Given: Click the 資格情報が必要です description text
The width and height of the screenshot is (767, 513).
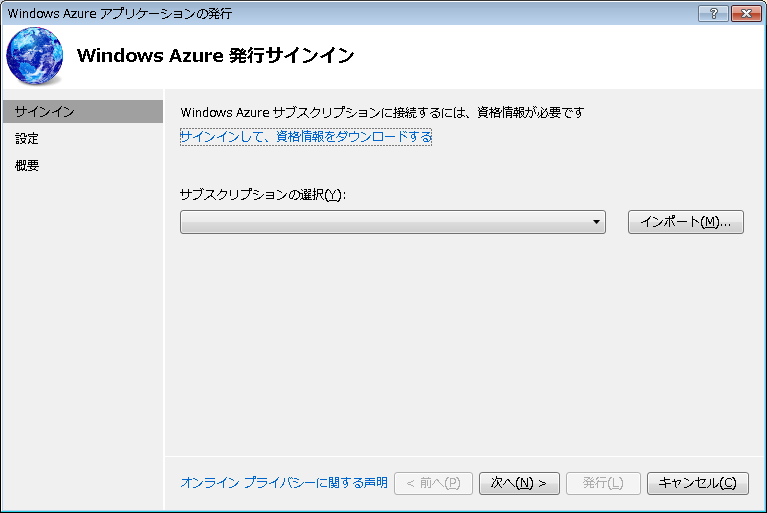Looking at the screenshot, I should pos(530,112).
